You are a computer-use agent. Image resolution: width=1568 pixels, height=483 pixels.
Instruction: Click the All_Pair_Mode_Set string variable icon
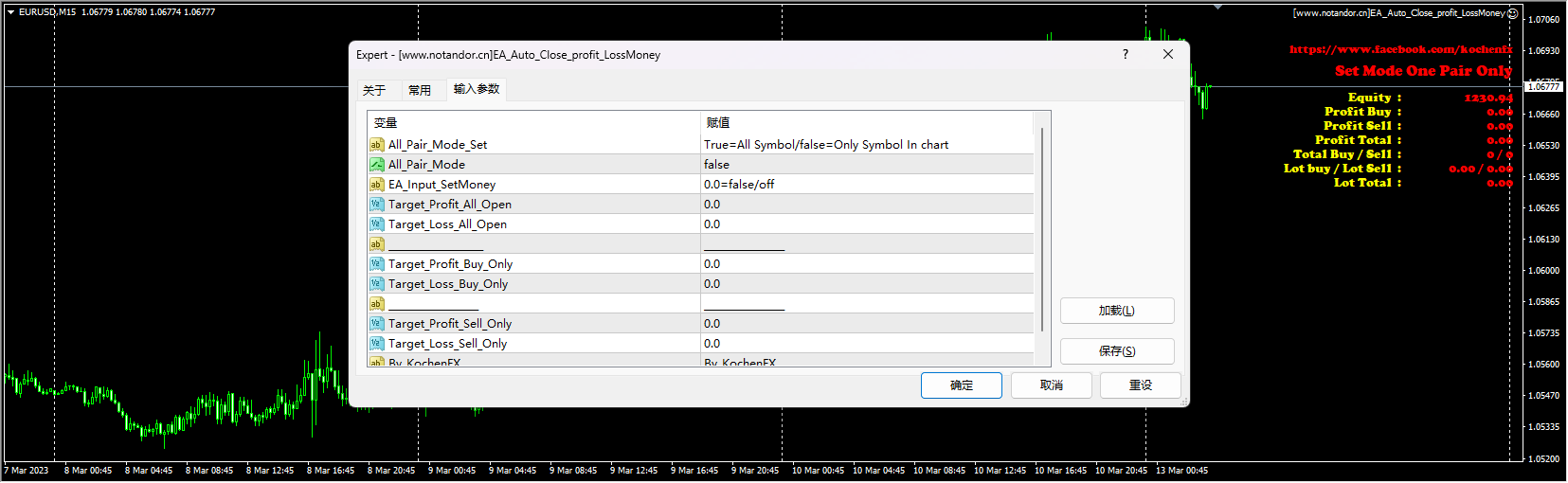pos(376,145)
